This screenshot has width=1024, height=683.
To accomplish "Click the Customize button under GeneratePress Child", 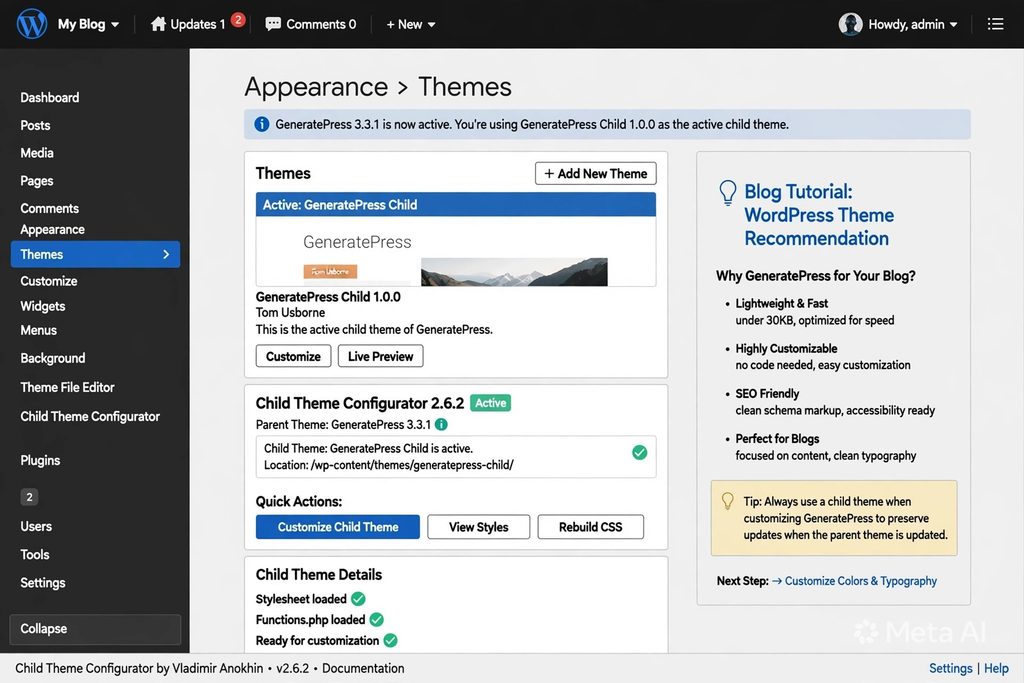I will 293,357.
